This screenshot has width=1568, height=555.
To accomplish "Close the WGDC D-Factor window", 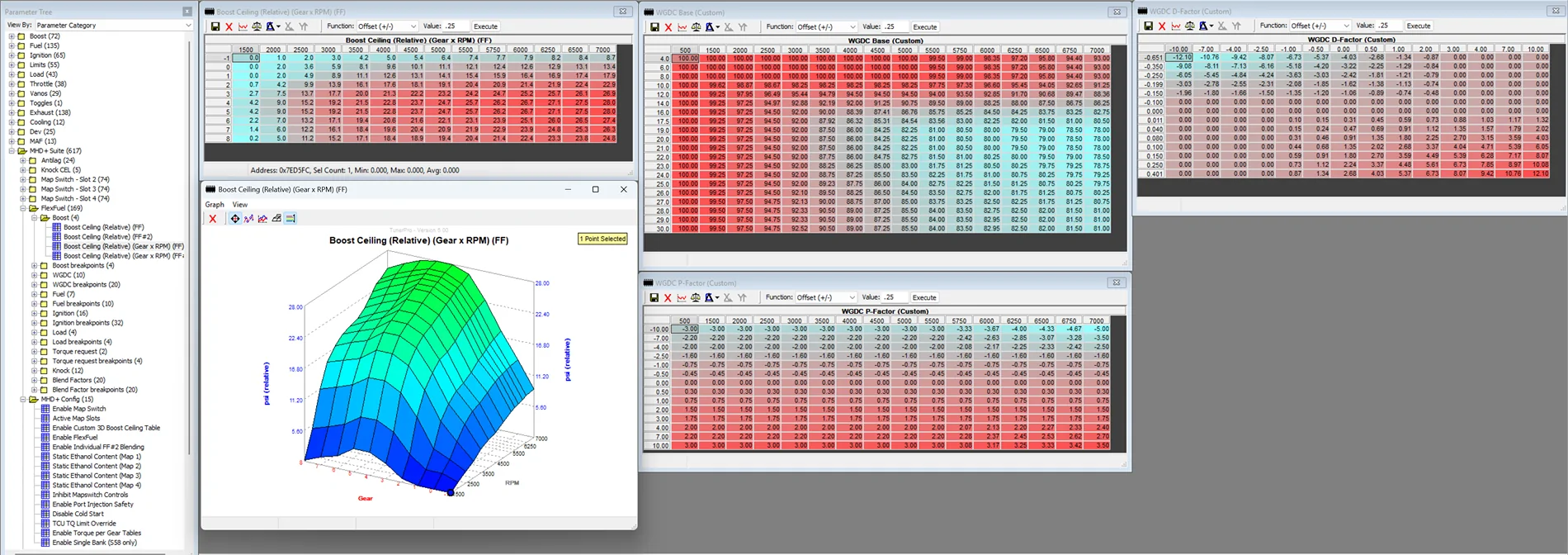I will (1554, 11).
